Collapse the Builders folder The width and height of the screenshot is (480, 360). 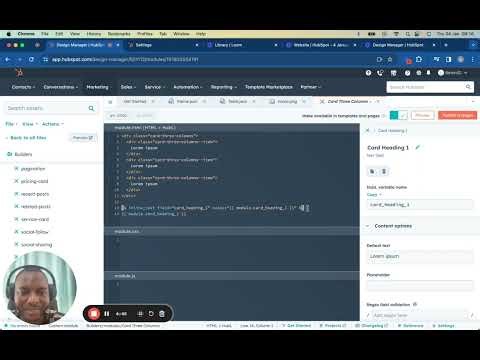pyautogui.click(x=19, y=154)
